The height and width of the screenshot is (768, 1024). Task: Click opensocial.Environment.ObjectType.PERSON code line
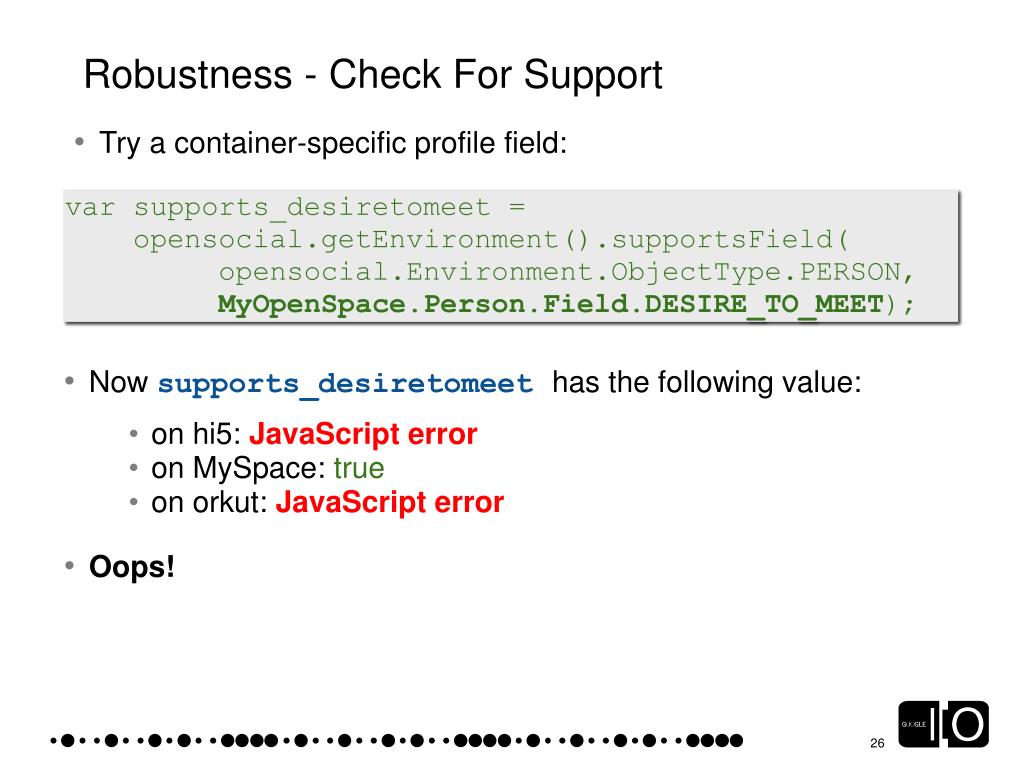coord(566,272)
